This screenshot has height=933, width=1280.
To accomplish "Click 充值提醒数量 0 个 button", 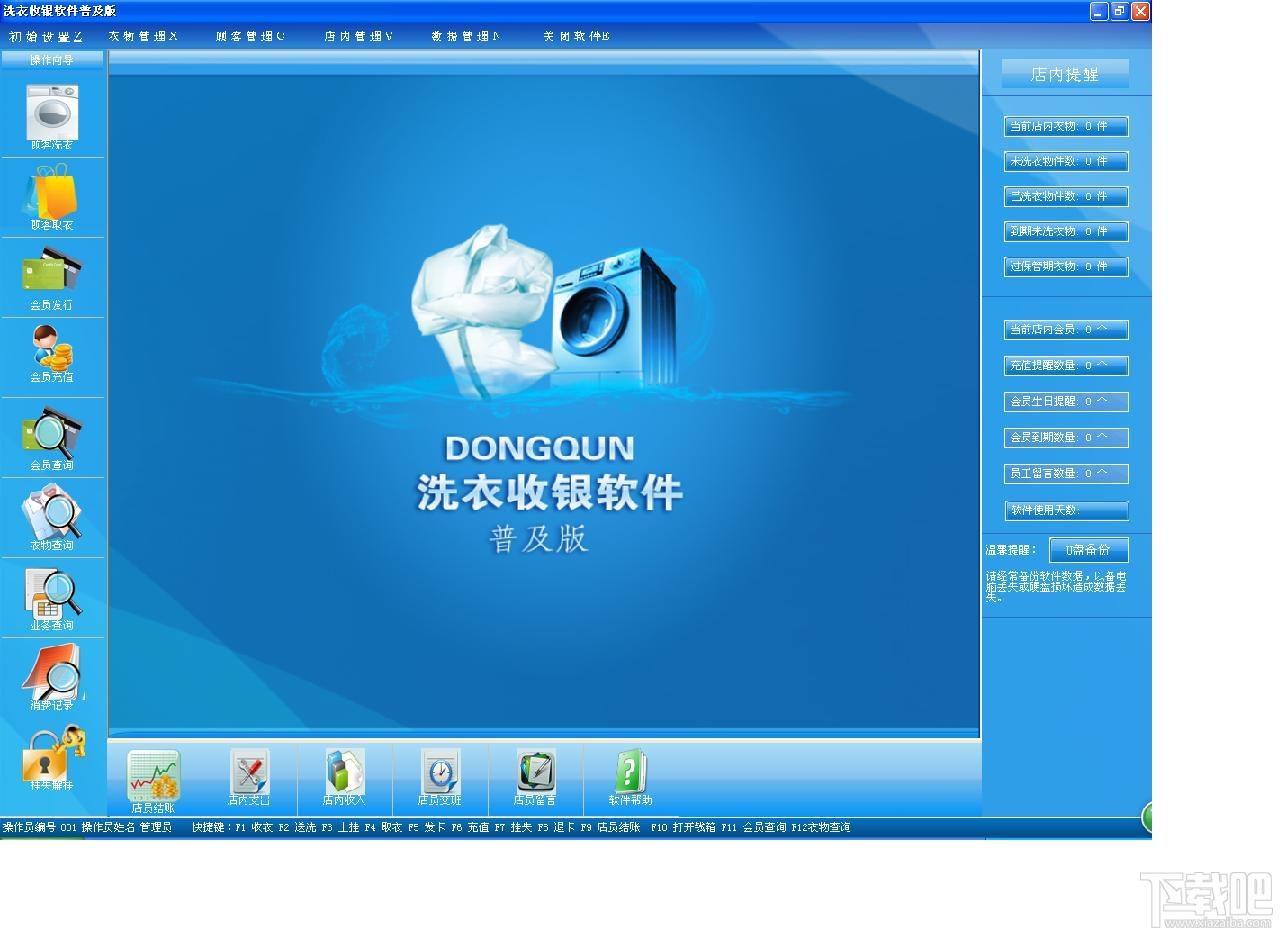I will click(1066, 365).
